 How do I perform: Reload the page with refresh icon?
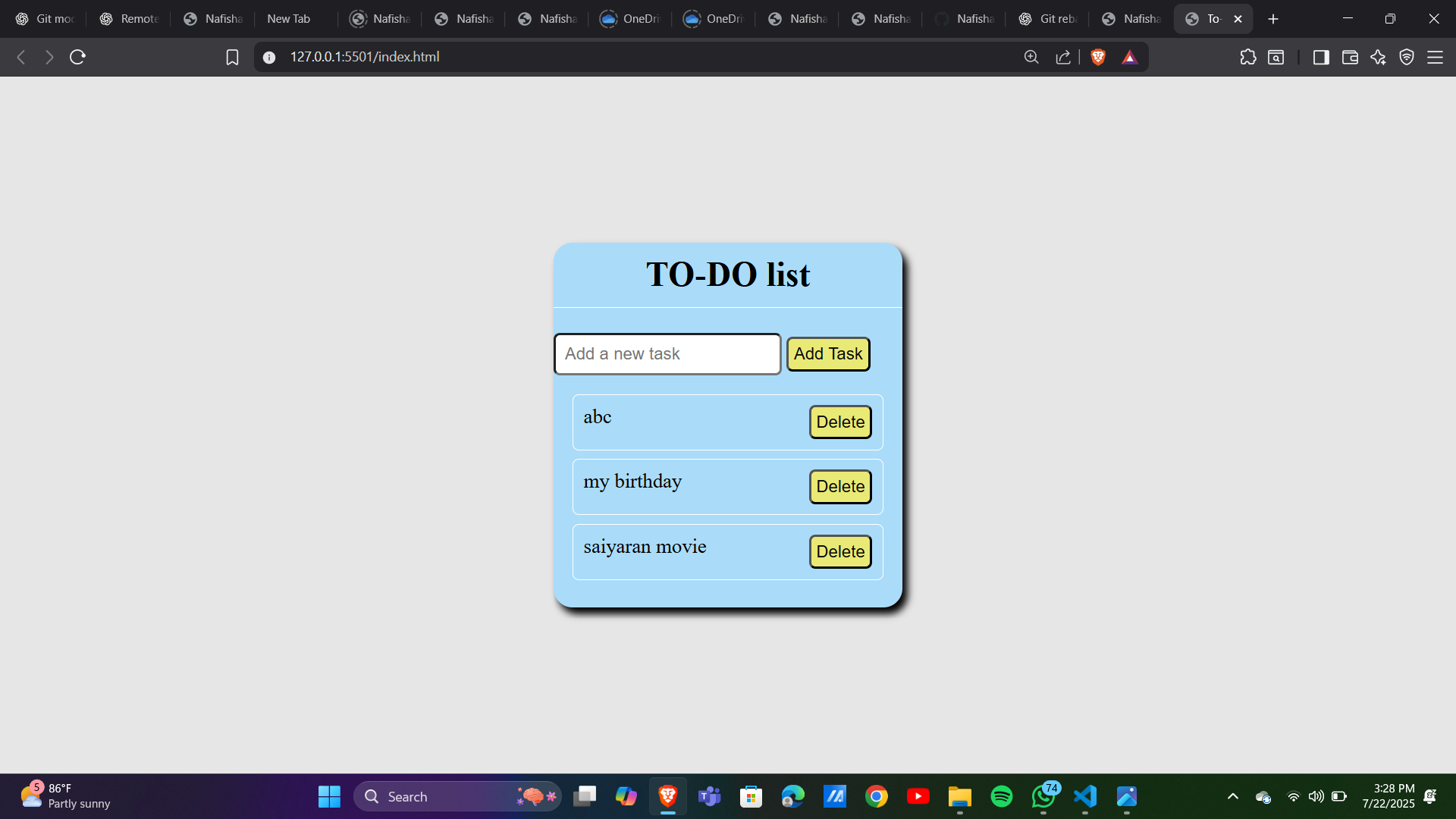tap(77, 57)
